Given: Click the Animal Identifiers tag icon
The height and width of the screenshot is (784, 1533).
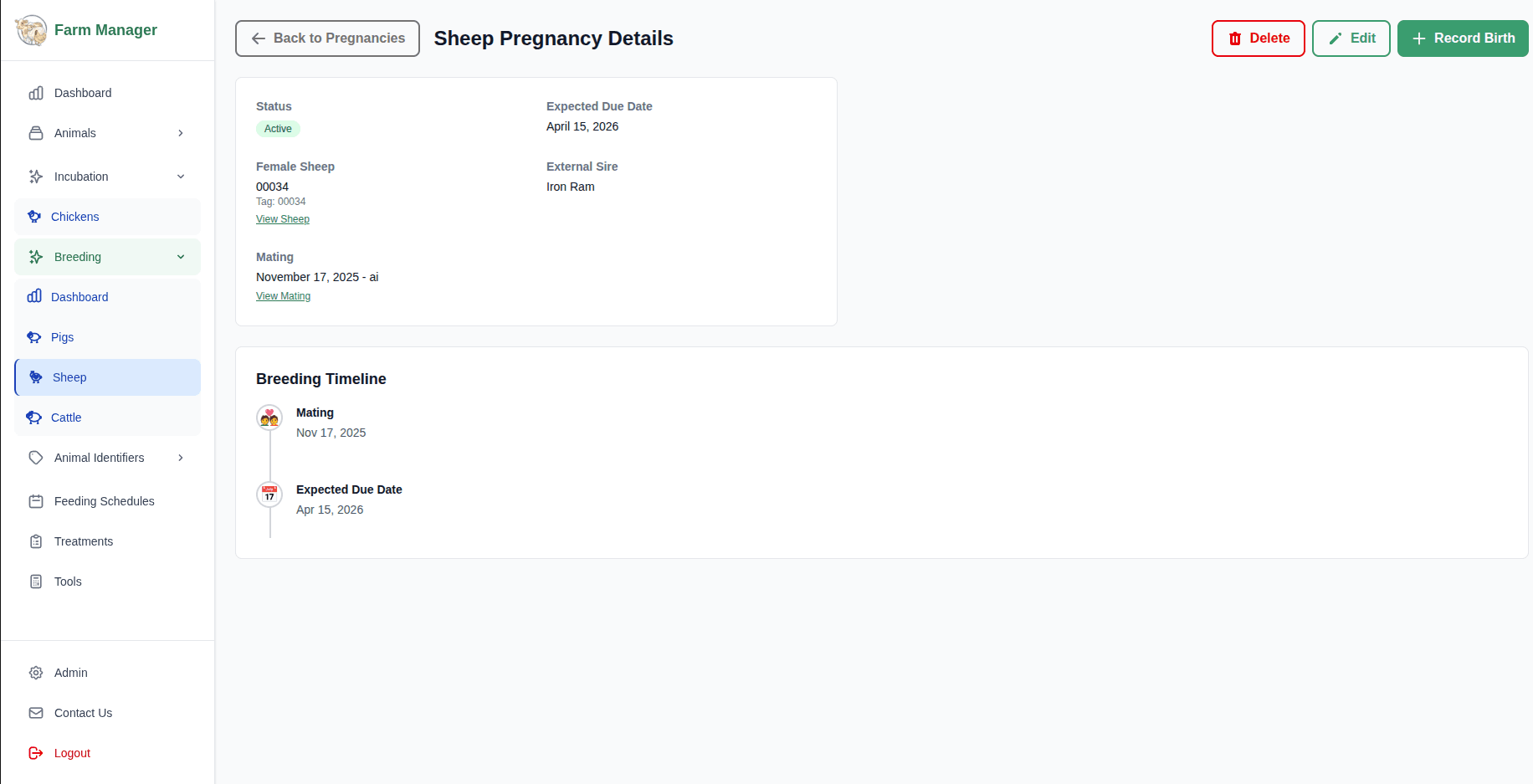Looking at the screenshot, I should [36, 458].
